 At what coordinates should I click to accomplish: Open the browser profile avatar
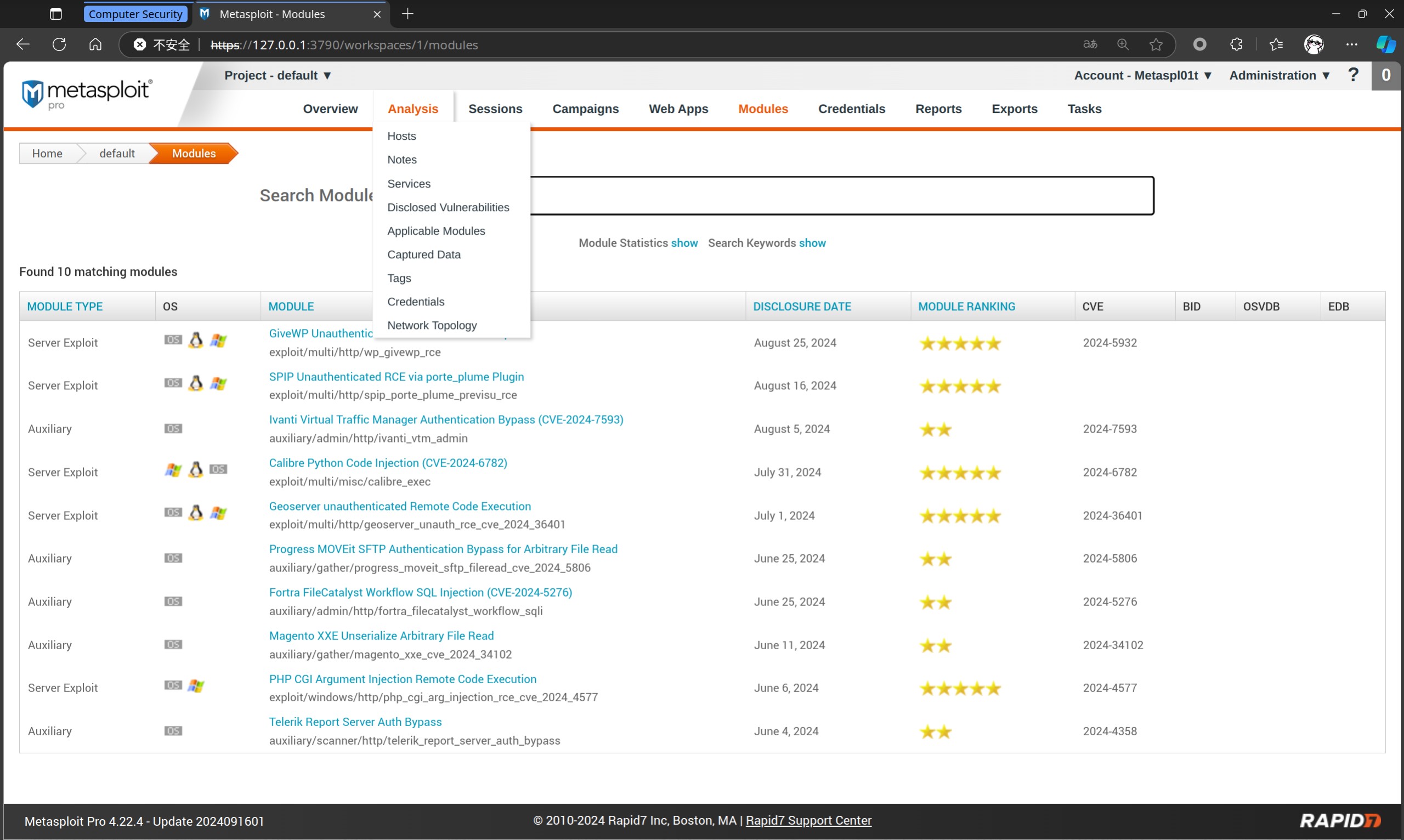(1314, 44)
